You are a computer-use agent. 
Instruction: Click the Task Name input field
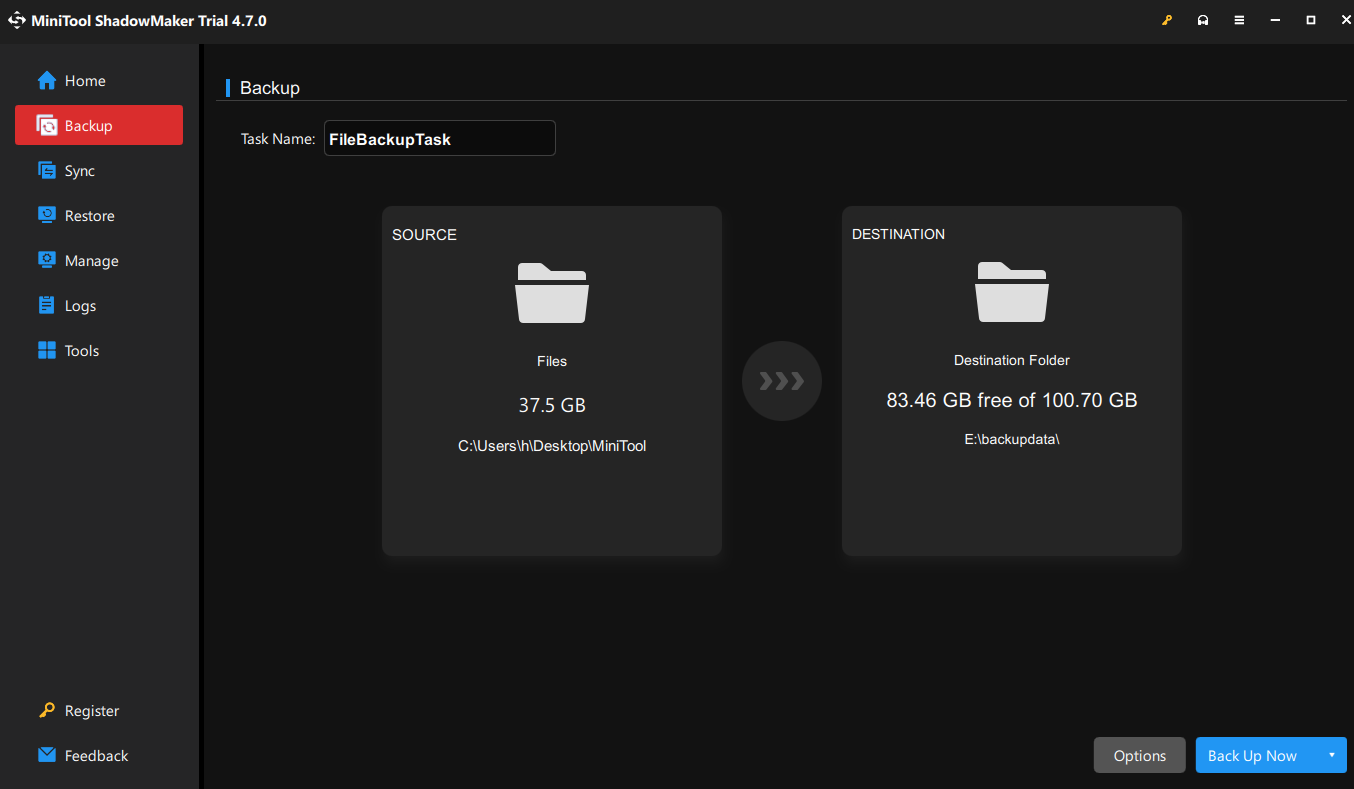click(x=440, y=139)
